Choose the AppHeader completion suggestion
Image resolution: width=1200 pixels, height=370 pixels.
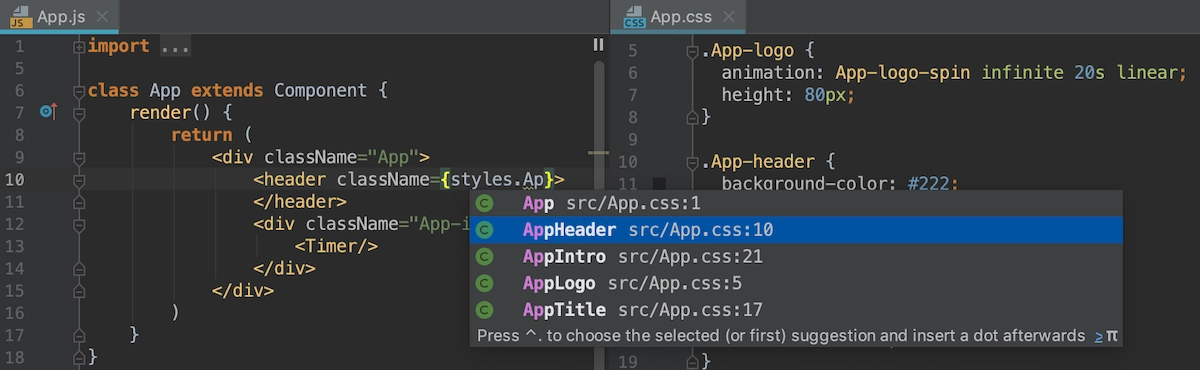[796, 230]
